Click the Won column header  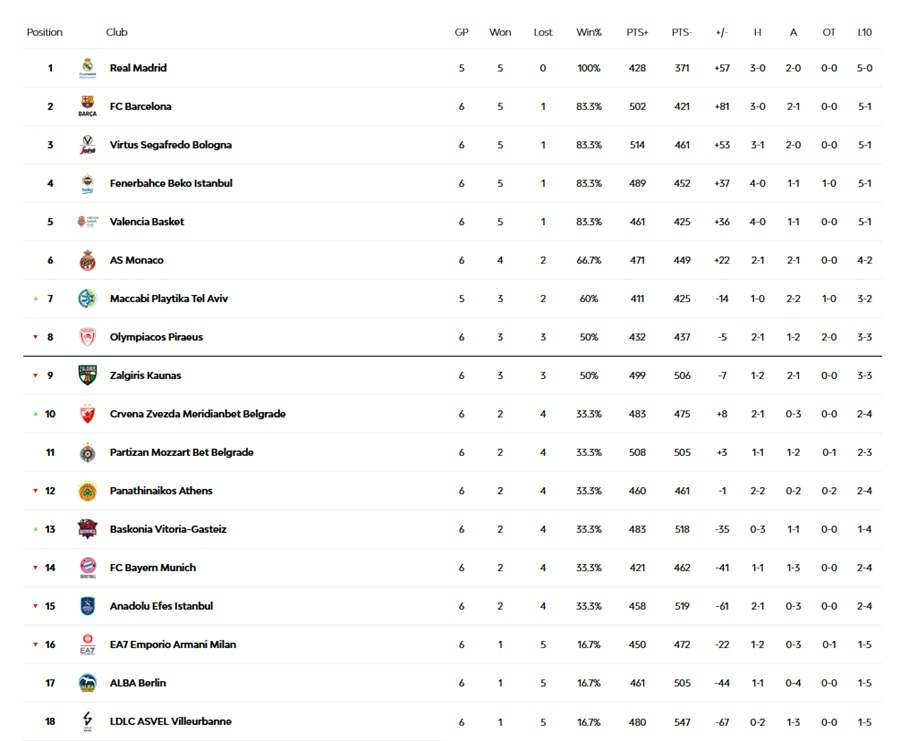[x=500, y=32]
